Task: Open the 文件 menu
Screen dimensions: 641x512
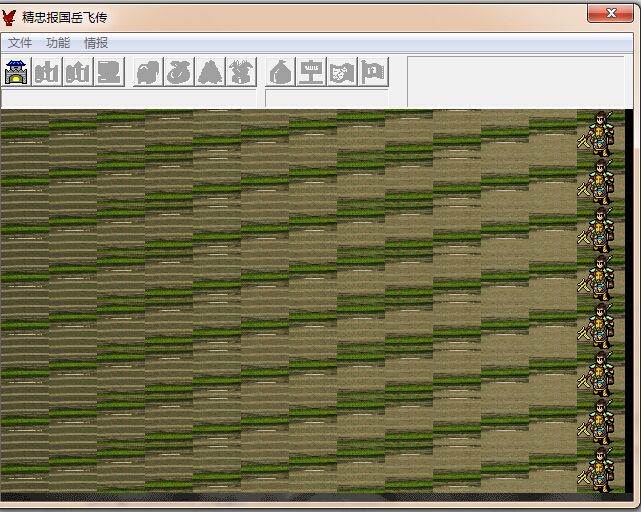Action: (20, 43)
